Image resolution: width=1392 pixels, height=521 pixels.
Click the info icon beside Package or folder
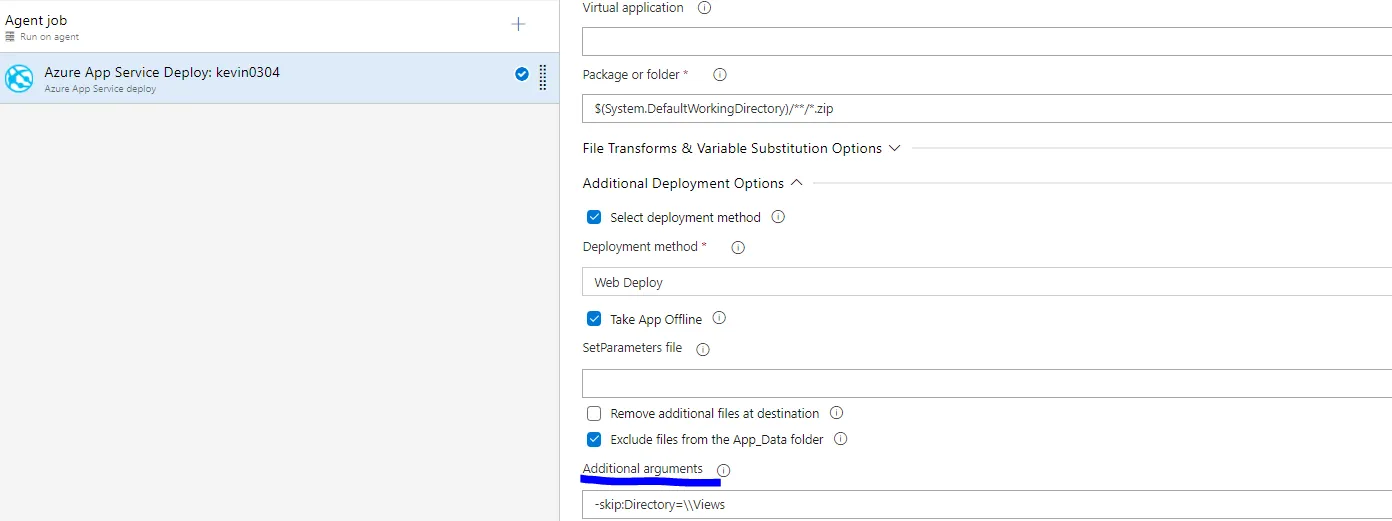click(719, 75)
